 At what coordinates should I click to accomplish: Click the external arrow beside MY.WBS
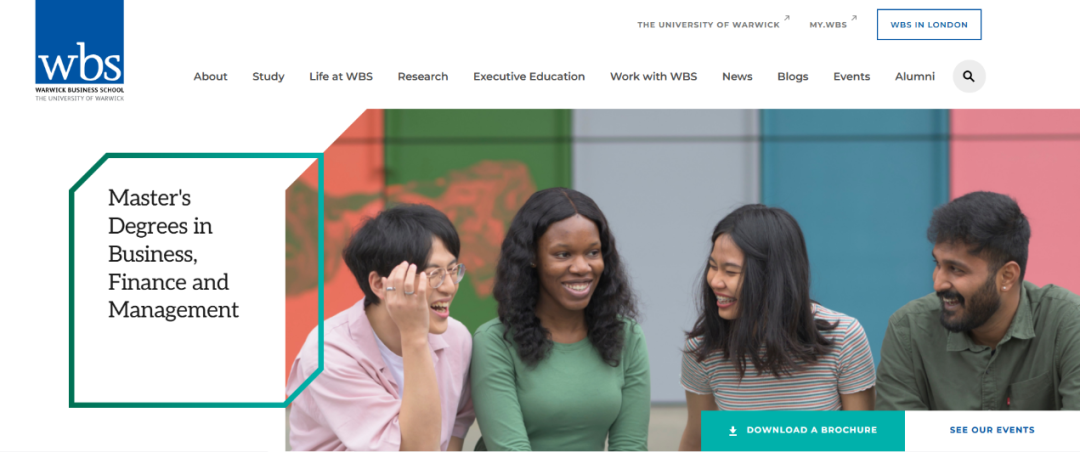[854, 19]
